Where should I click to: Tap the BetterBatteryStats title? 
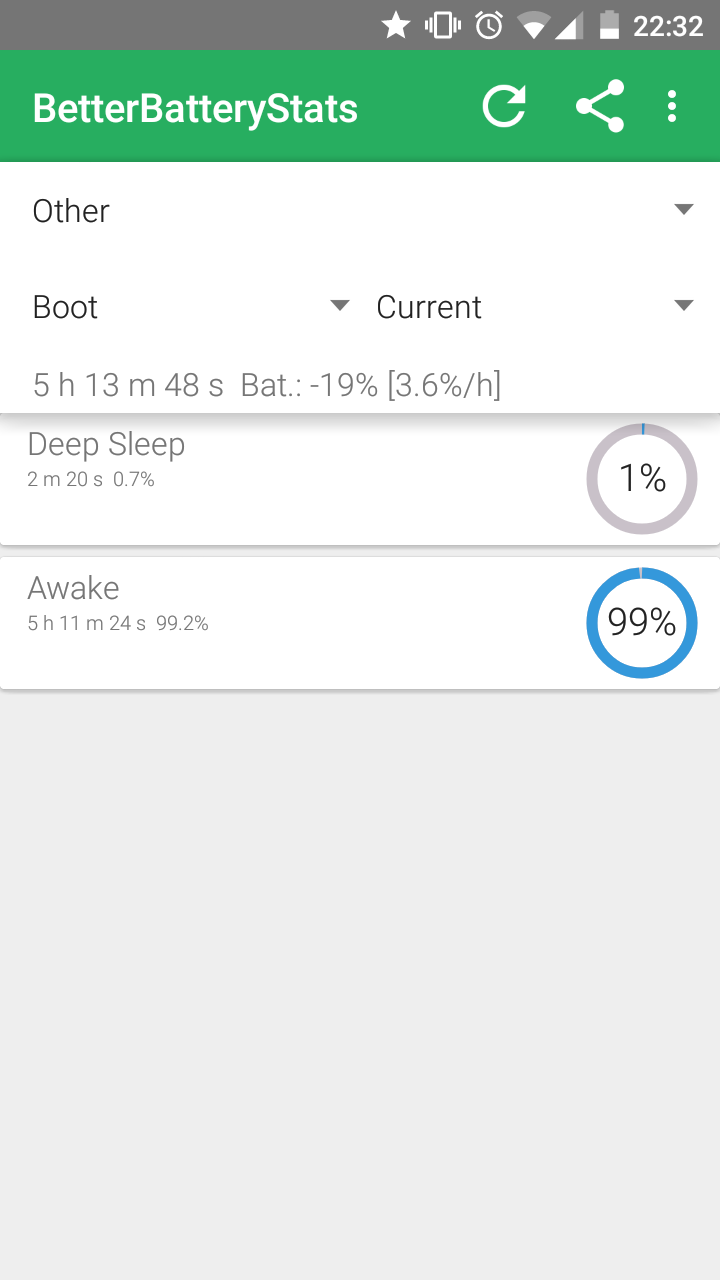tap(195, 108)
